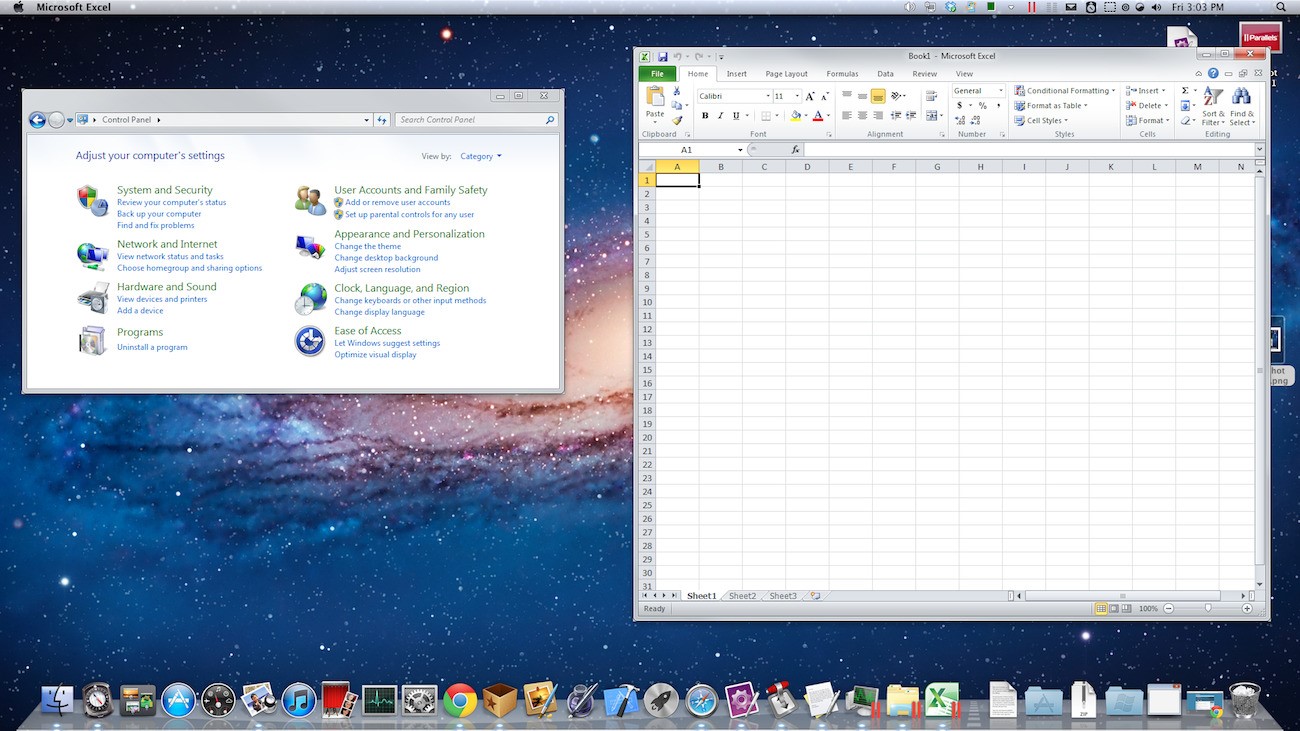Increase font size with Grow Font icon
Screen dimensions: 1300x731
coord(811,96)
